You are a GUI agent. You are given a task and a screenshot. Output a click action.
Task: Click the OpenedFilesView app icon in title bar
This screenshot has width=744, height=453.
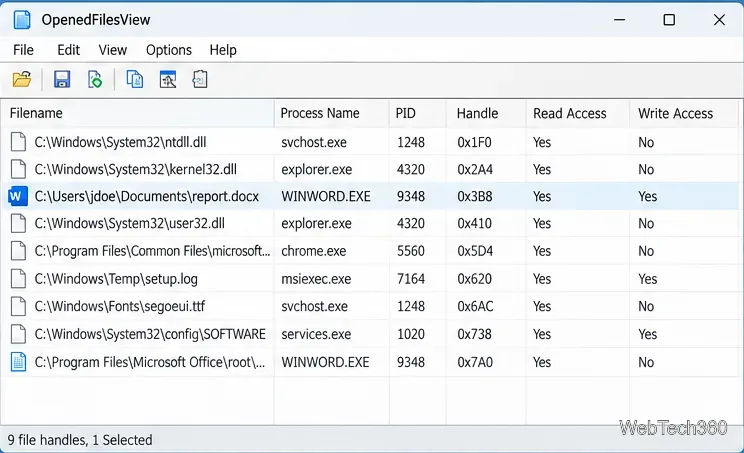point(22,20)
